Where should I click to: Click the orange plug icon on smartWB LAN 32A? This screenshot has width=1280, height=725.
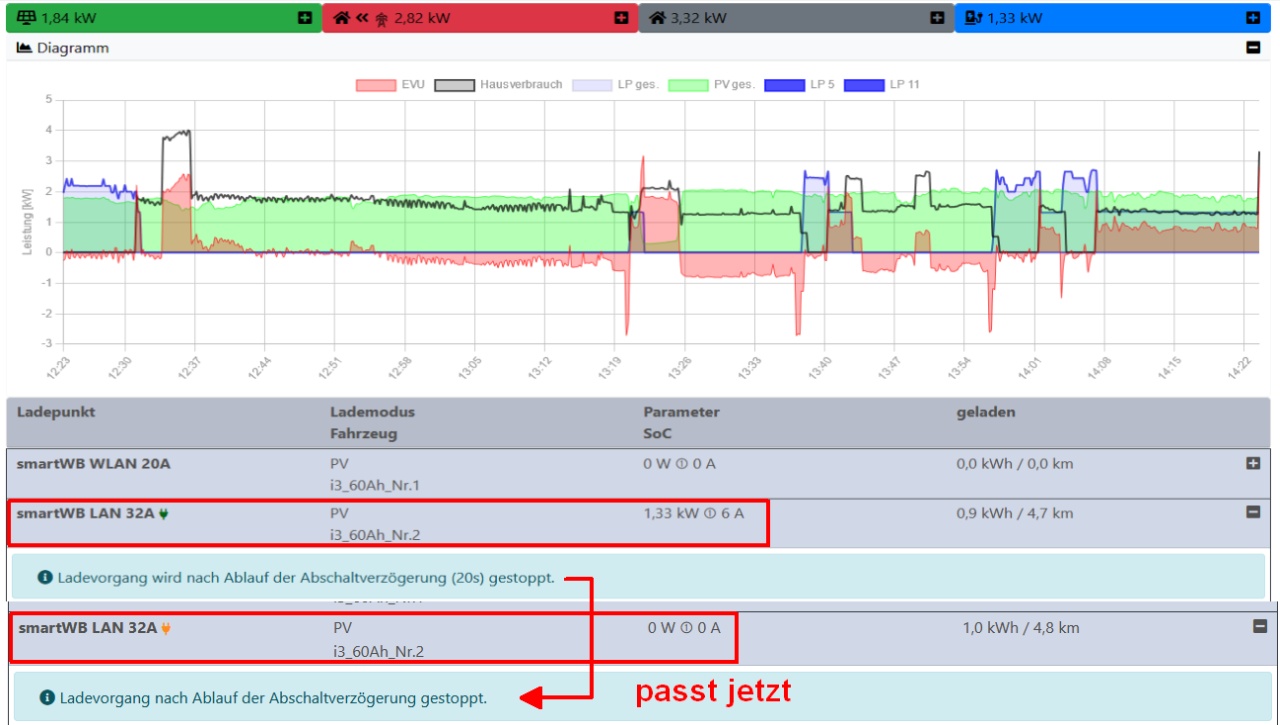click(x=166, y=629)
